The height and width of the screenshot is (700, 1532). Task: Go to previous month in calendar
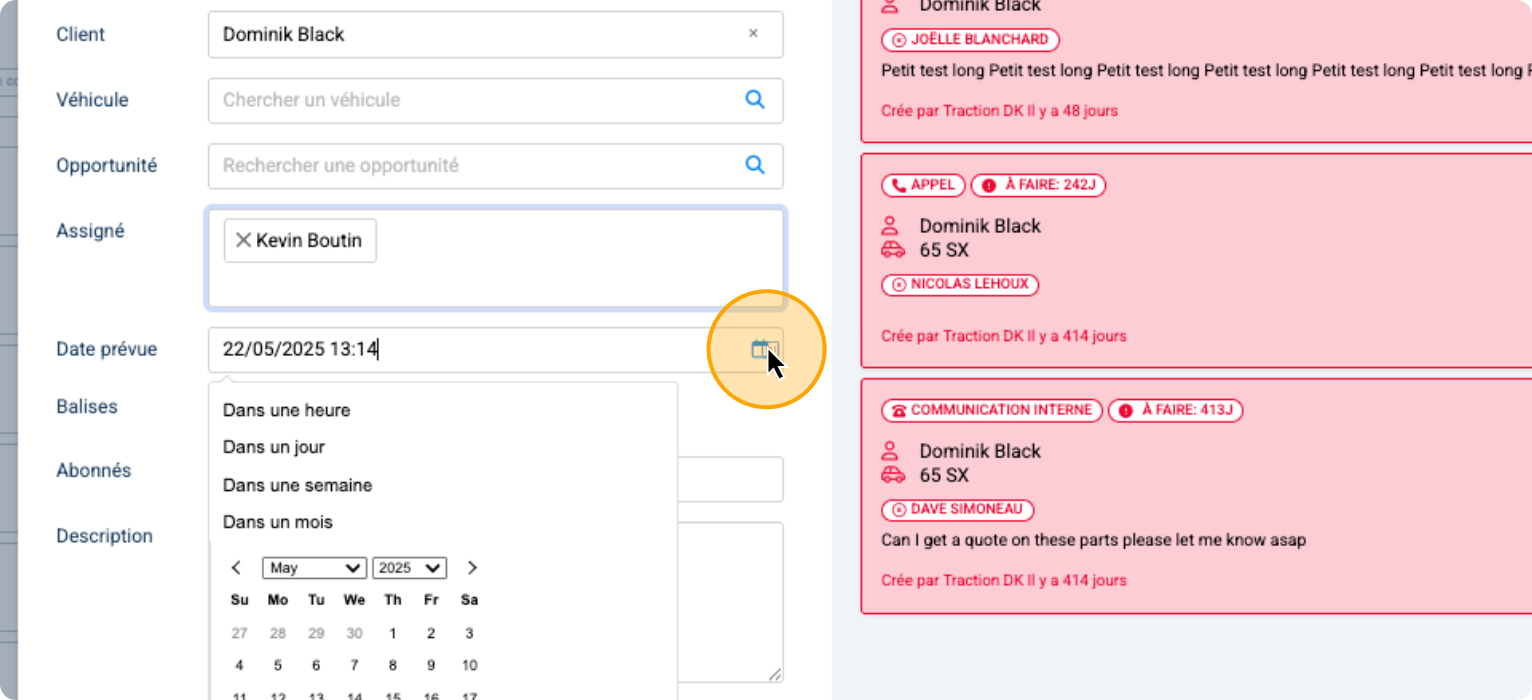(x=236, y=568)
